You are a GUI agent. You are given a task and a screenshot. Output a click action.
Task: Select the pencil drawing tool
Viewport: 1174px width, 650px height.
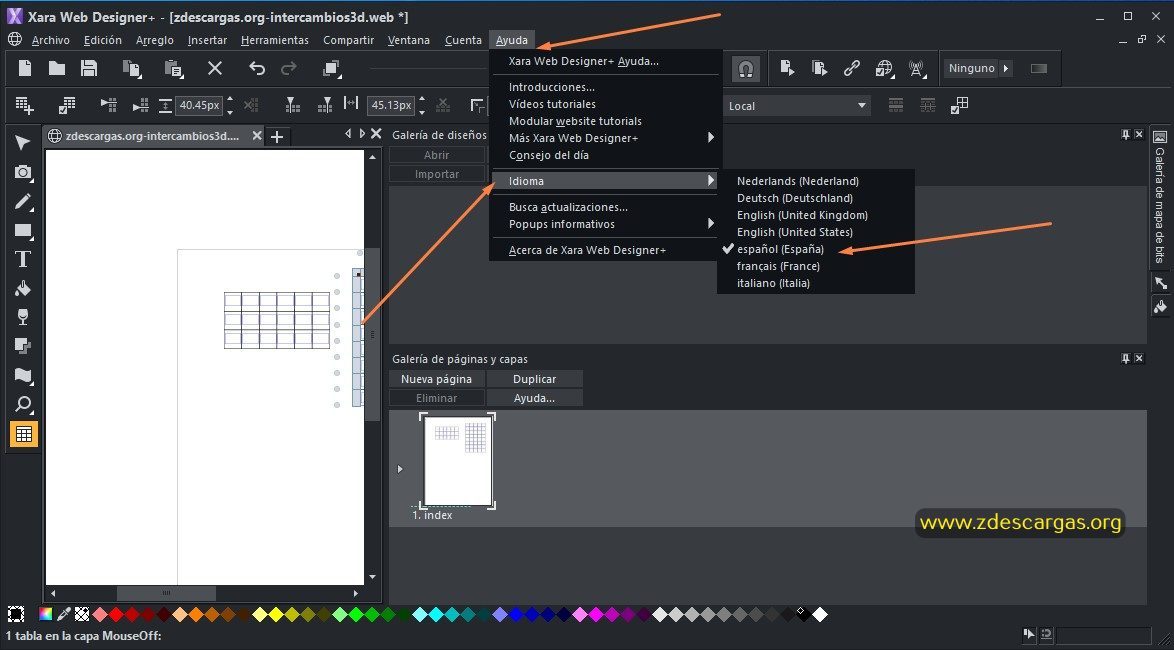click(x=23, y=201)
